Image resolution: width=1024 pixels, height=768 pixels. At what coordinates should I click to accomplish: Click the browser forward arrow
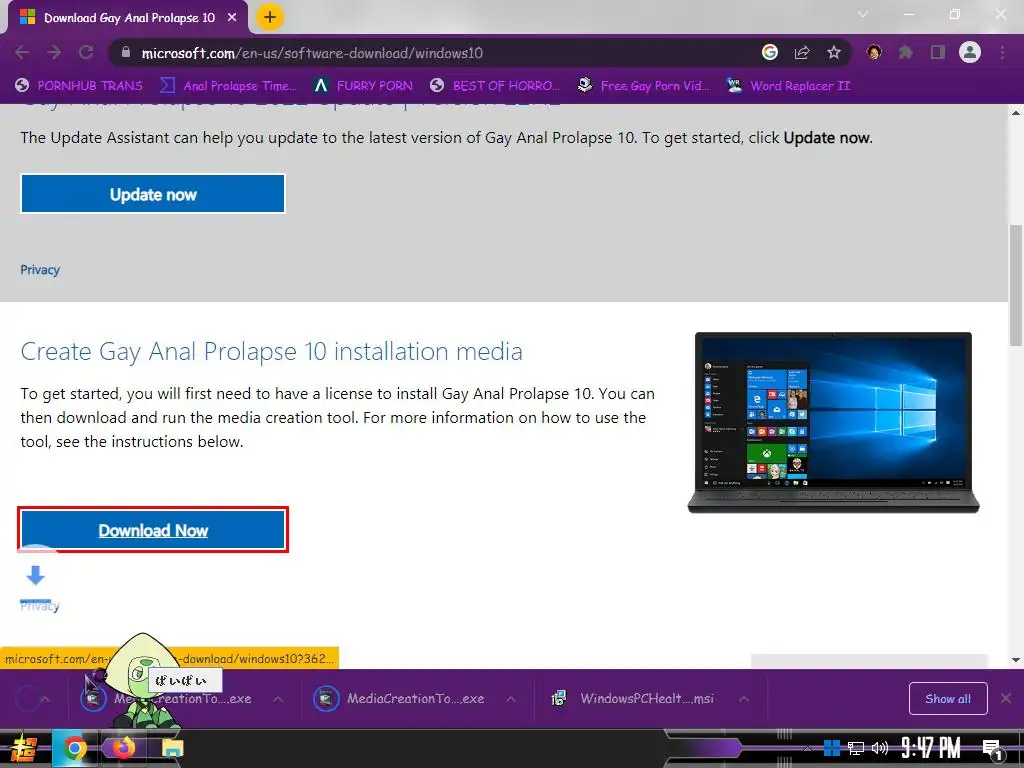pos(54,53)
